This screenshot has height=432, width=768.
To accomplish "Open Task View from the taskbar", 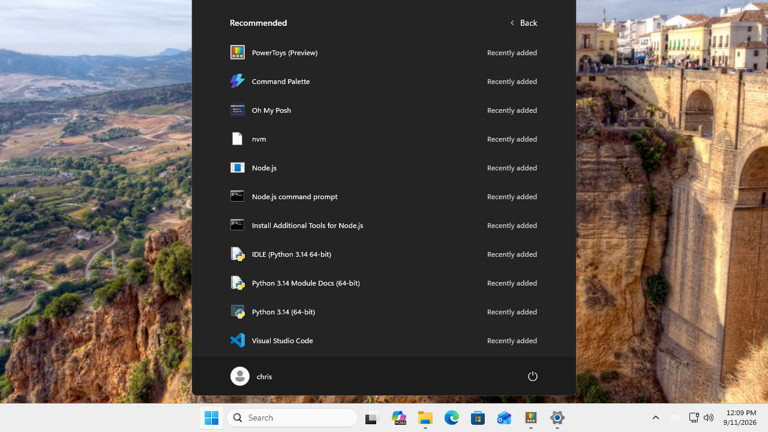I will point(372,418).
